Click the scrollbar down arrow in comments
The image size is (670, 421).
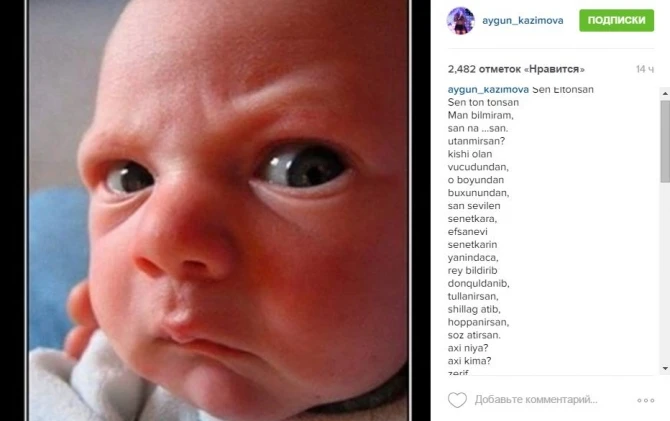point(665,368)
